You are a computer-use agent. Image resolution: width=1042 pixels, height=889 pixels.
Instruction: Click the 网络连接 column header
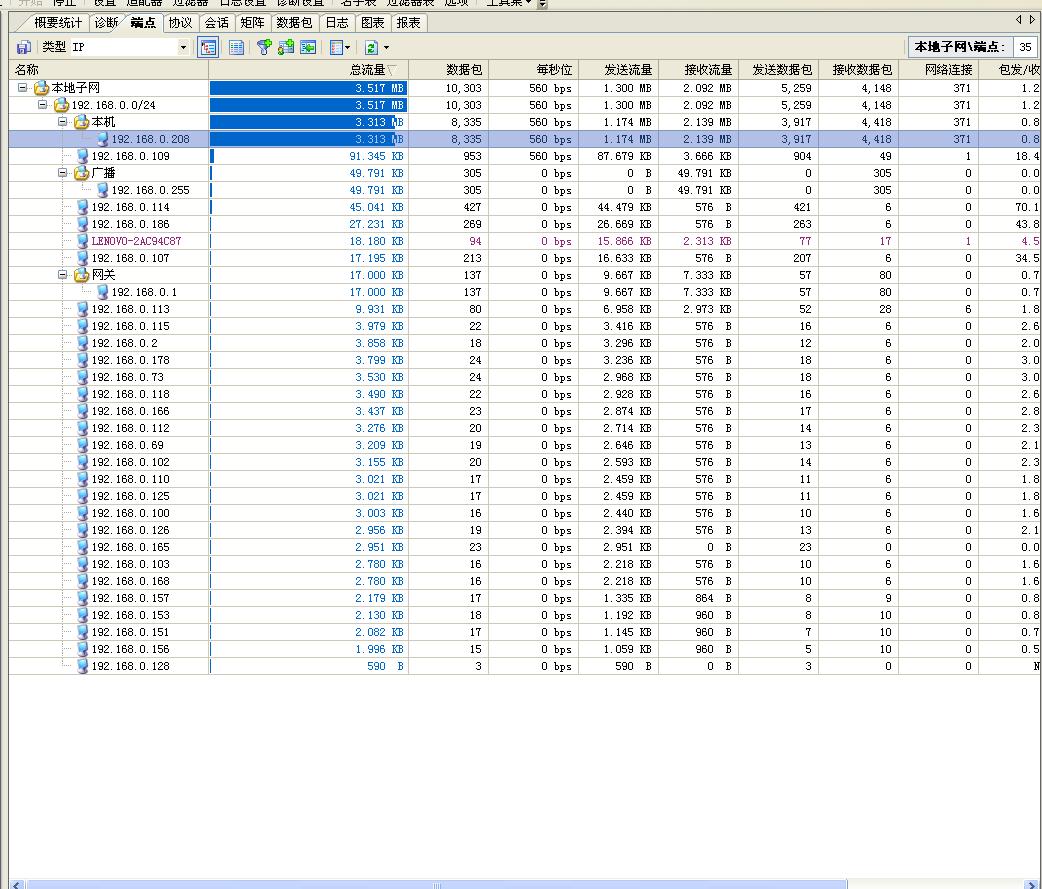947,70
